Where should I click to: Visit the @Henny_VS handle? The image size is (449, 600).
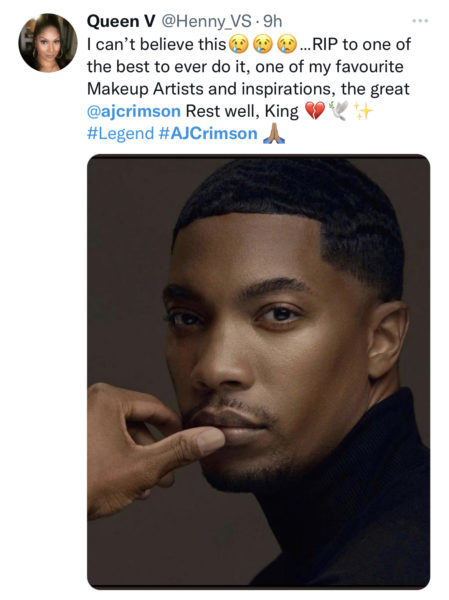pyautogui.click(x=206, y=21)
